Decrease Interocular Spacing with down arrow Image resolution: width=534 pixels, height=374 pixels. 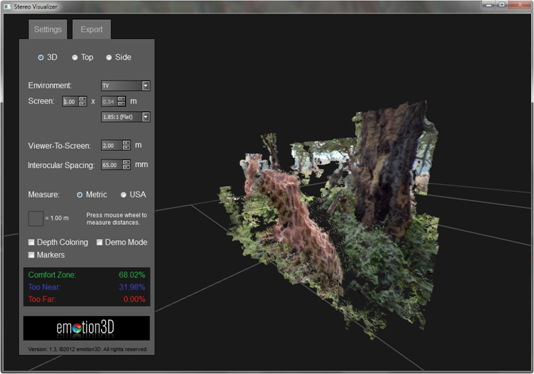126,167
